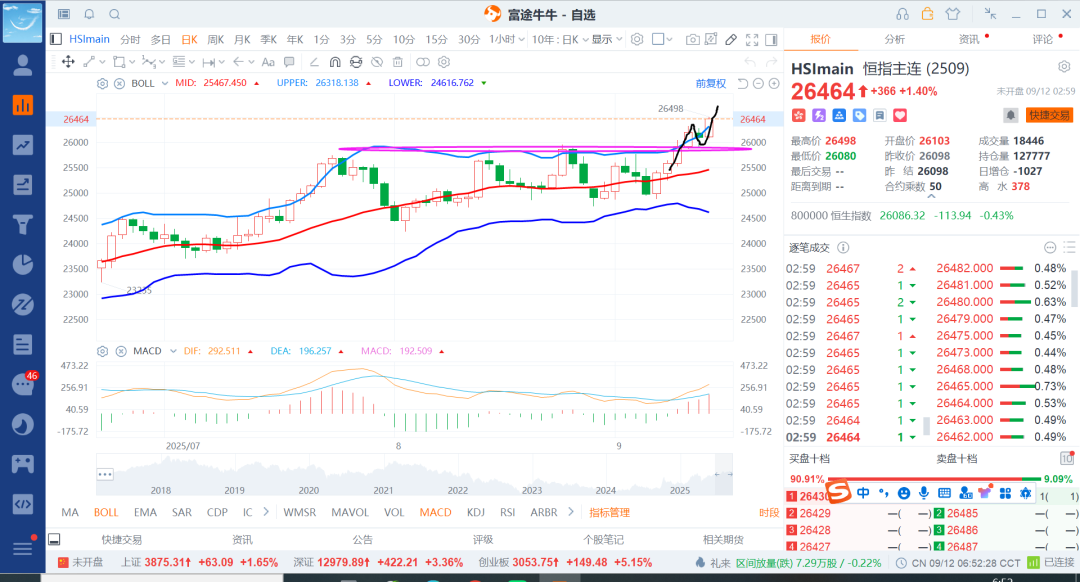Image resolution: width=1080 pixels, height=582 pixels.
Task: Switch to the 分析 tab
Action: pos(895,39)
